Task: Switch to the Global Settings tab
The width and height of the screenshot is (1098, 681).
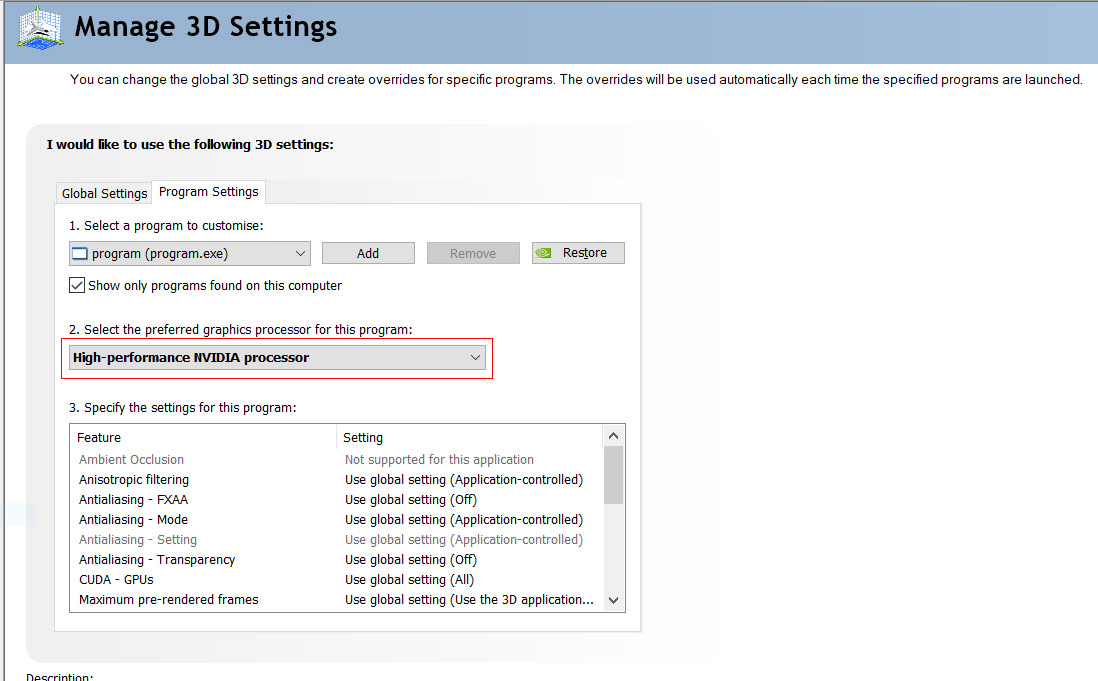Action: 104,193
